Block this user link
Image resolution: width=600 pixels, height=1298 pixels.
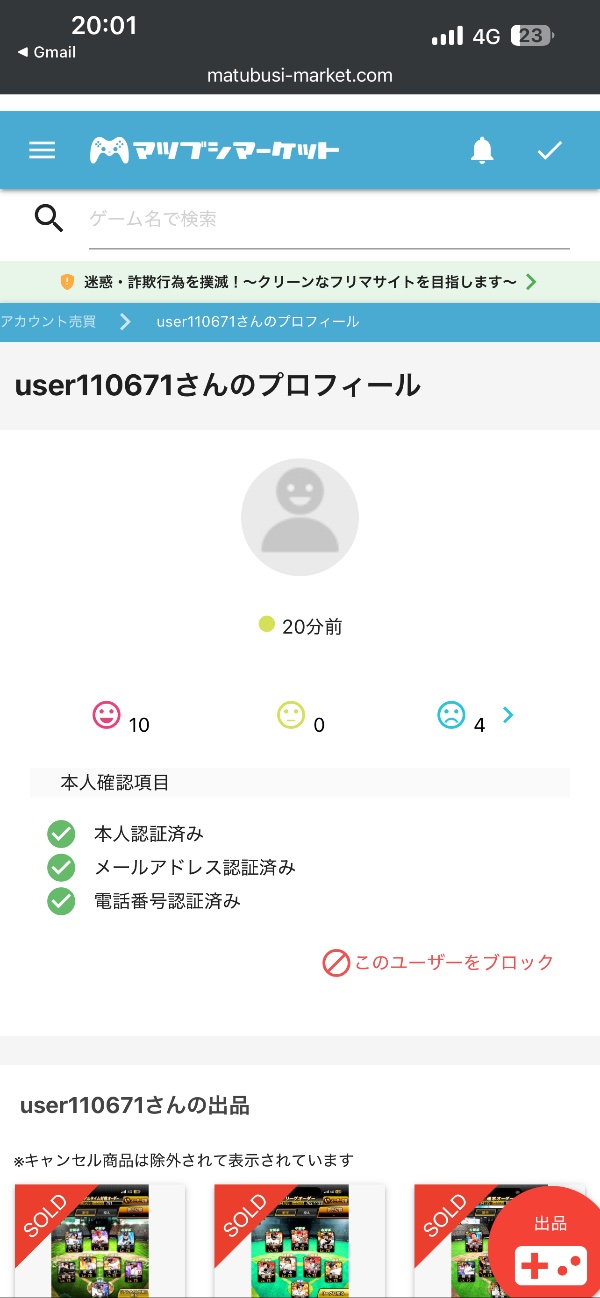tap(438, 963)
